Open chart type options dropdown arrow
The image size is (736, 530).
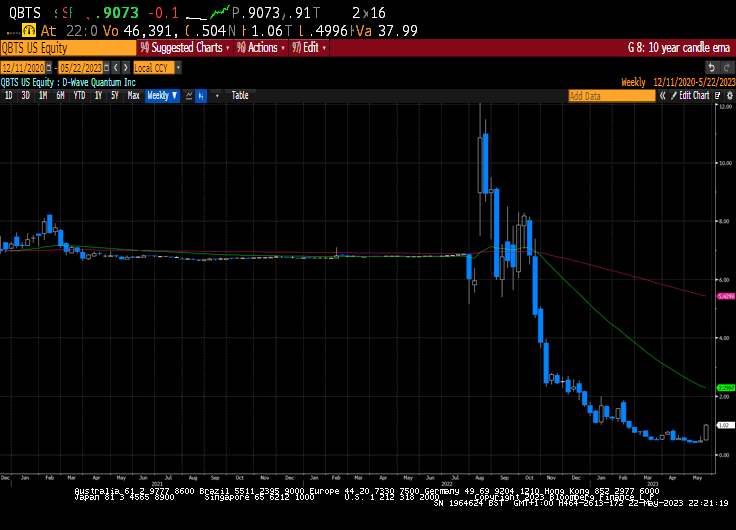(x=217, y=96)
